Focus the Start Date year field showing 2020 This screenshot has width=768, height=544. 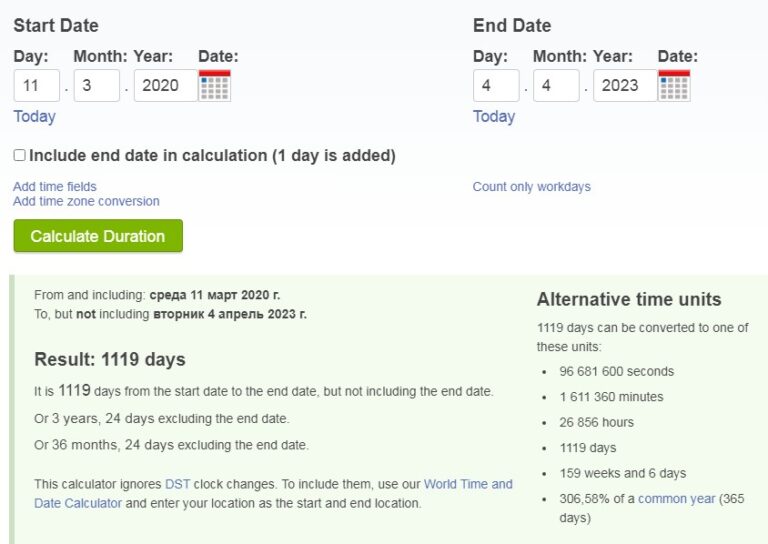coord(166,86)
